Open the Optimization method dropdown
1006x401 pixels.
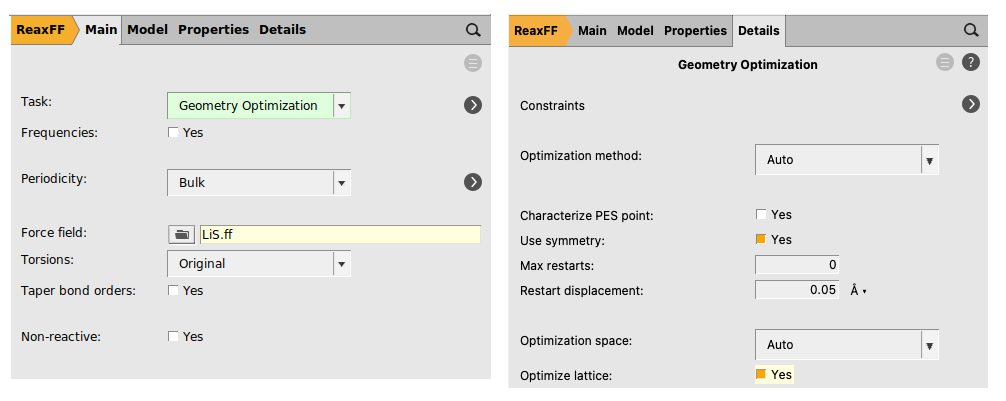847,160
